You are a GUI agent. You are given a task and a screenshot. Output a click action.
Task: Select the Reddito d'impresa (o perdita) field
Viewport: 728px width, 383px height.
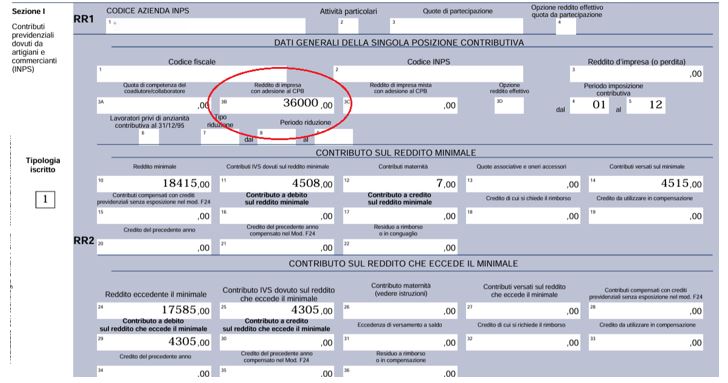point(636,74)
